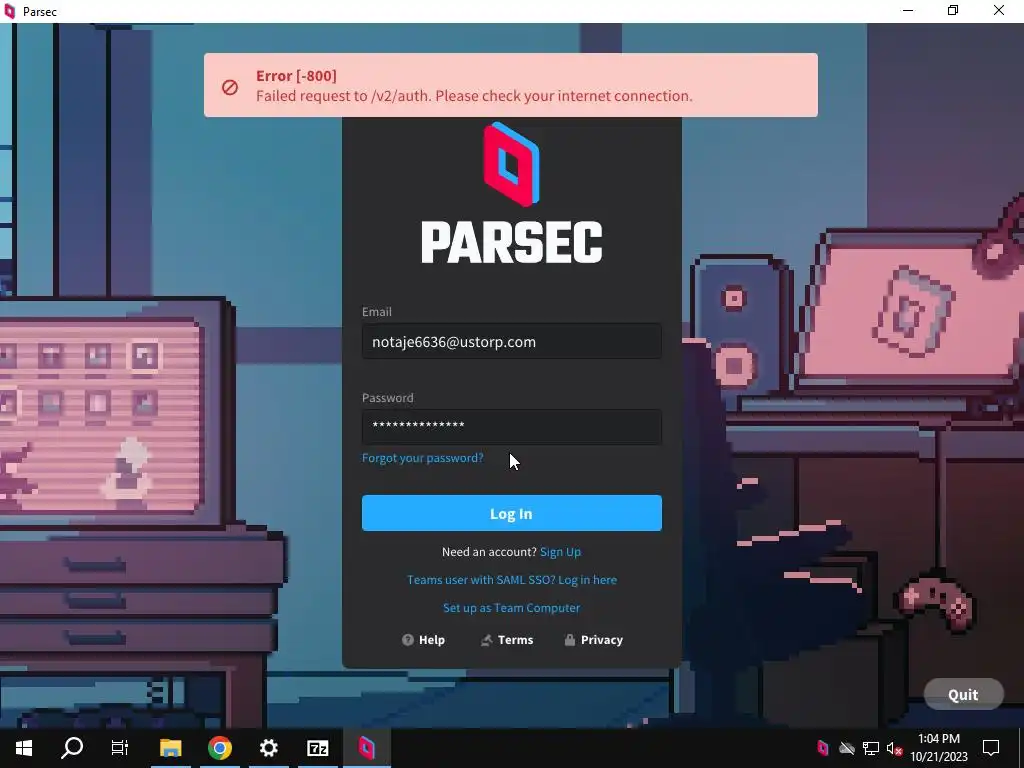Follow the Teams SAML SSO login link
Viewport: 1024px width, 768px height.
511,580
